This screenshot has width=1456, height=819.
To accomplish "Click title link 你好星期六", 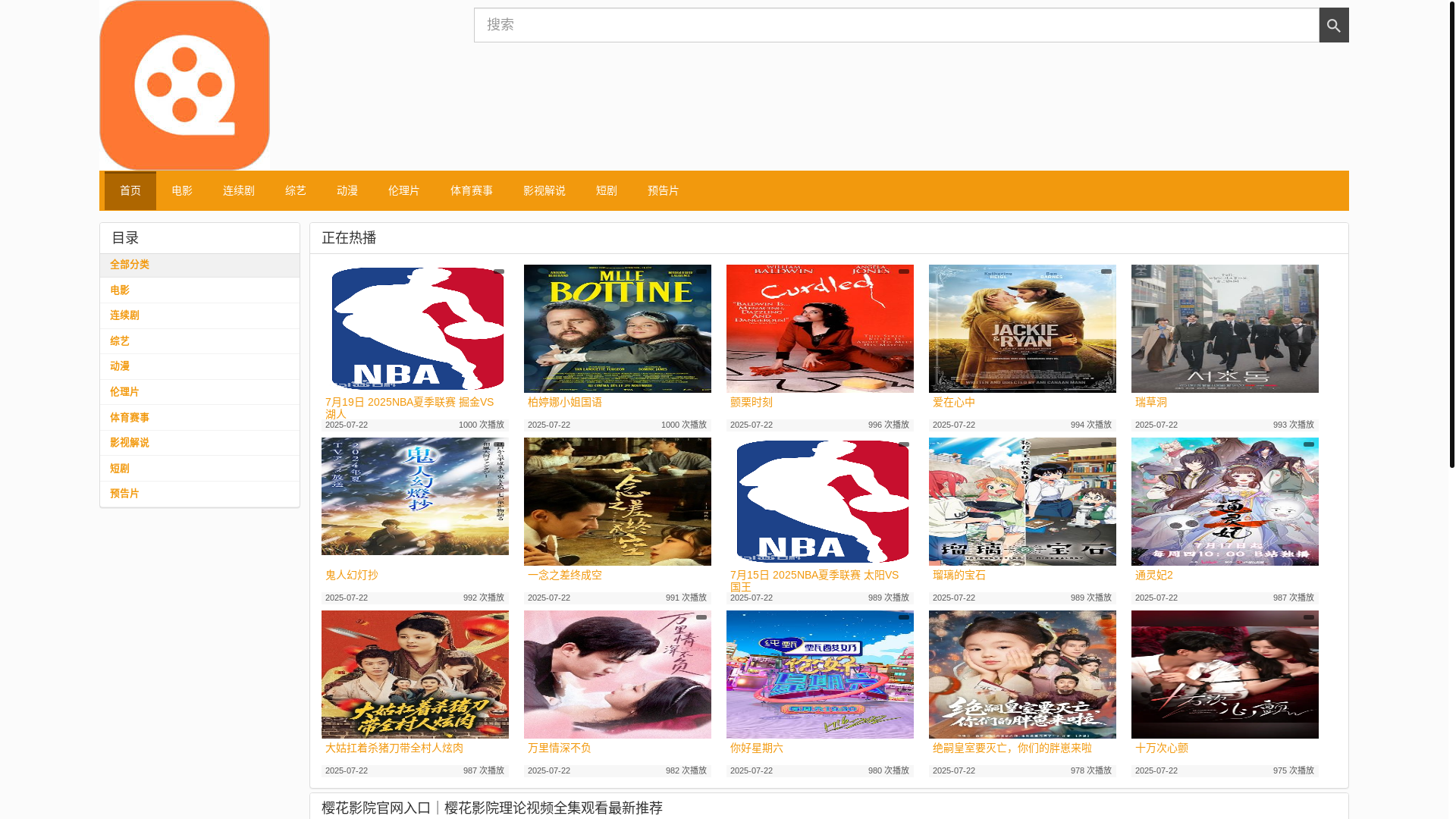I will coord(757,748).
